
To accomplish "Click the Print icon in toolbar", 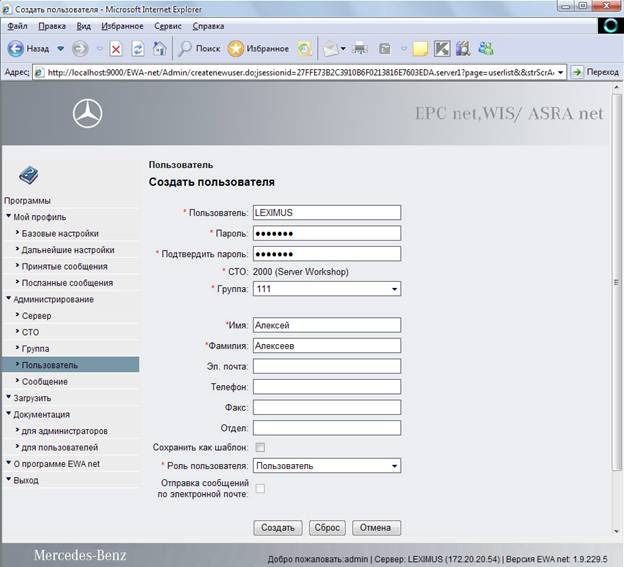I will tap(361, 49).
